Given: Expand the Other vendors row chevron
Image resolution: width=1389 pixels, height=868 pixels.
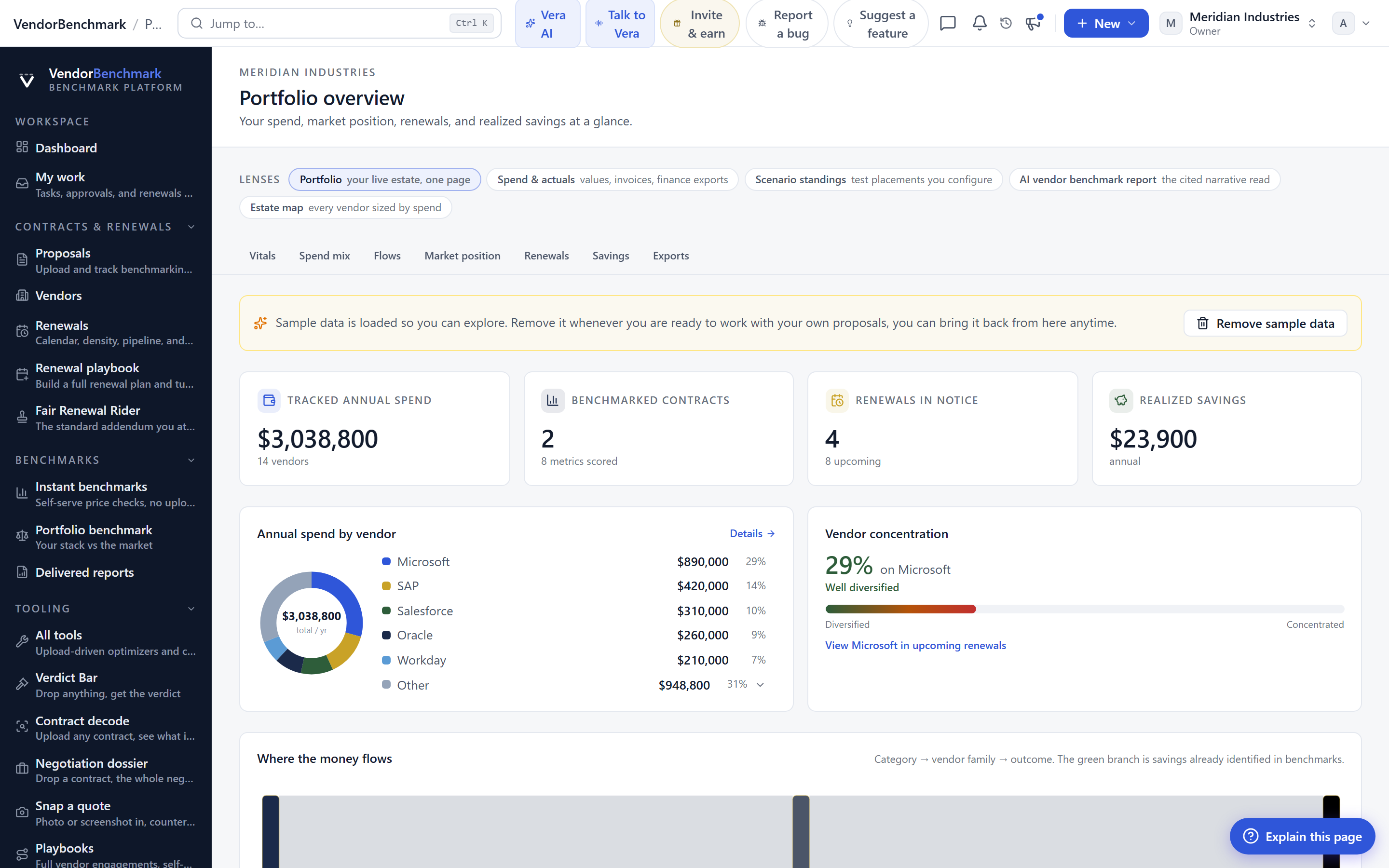Looking at the screenshot, I should [760, 684].
